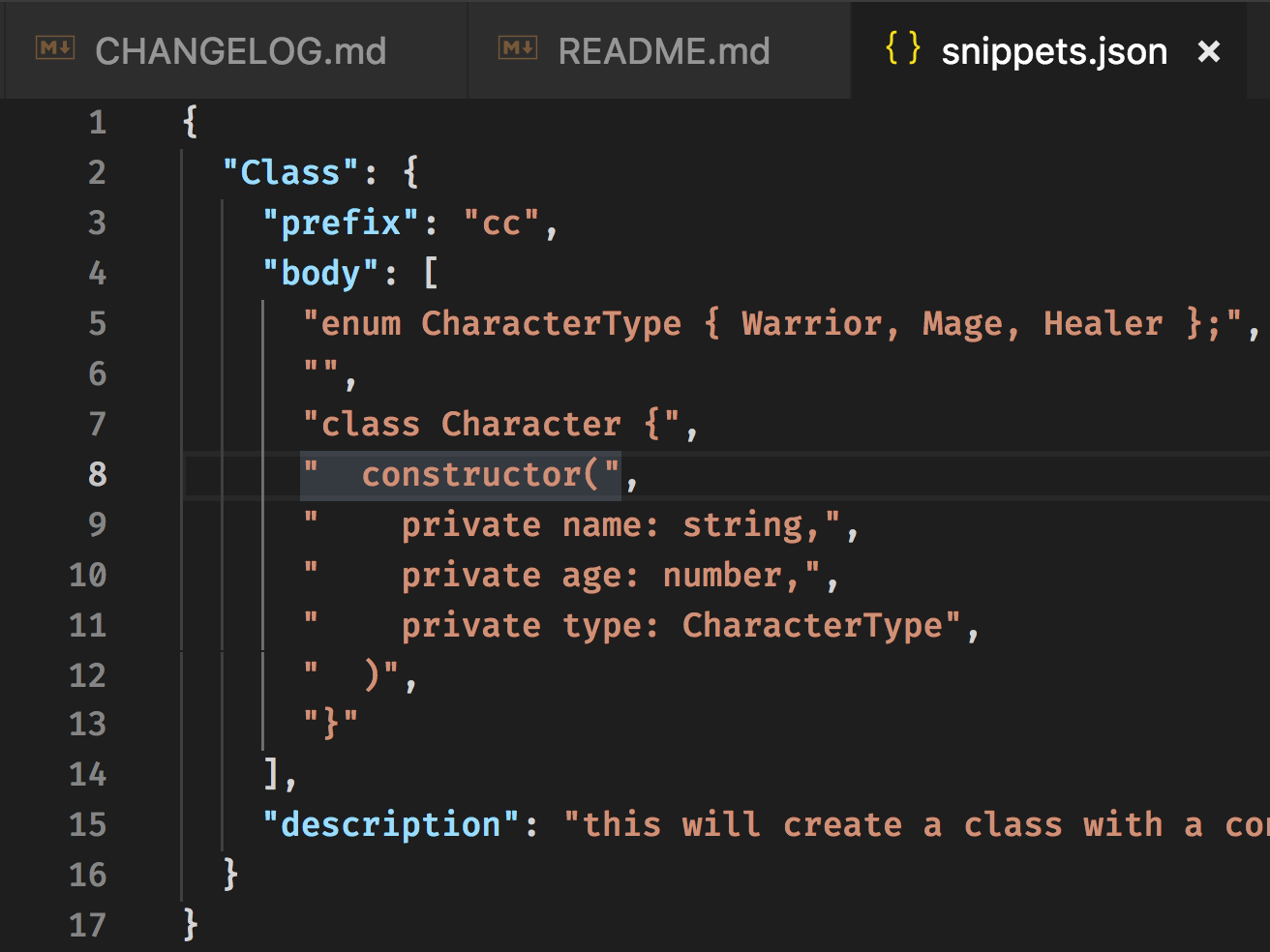The height and width of the screenshot is (952, 1270).
Task: Click the curly braces icon on snippets.json tab
Action: coord(902,48)
